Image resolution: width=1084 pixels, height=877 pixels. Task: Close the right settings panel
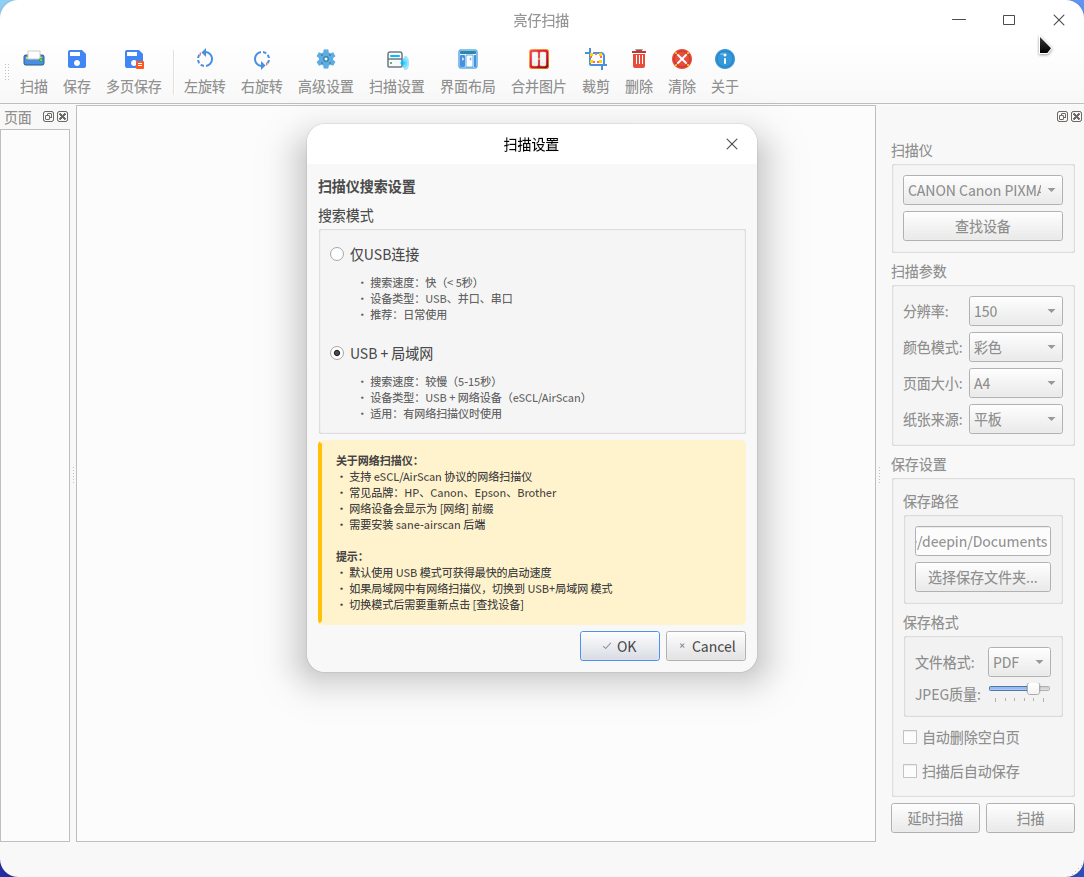(1076, 116)
